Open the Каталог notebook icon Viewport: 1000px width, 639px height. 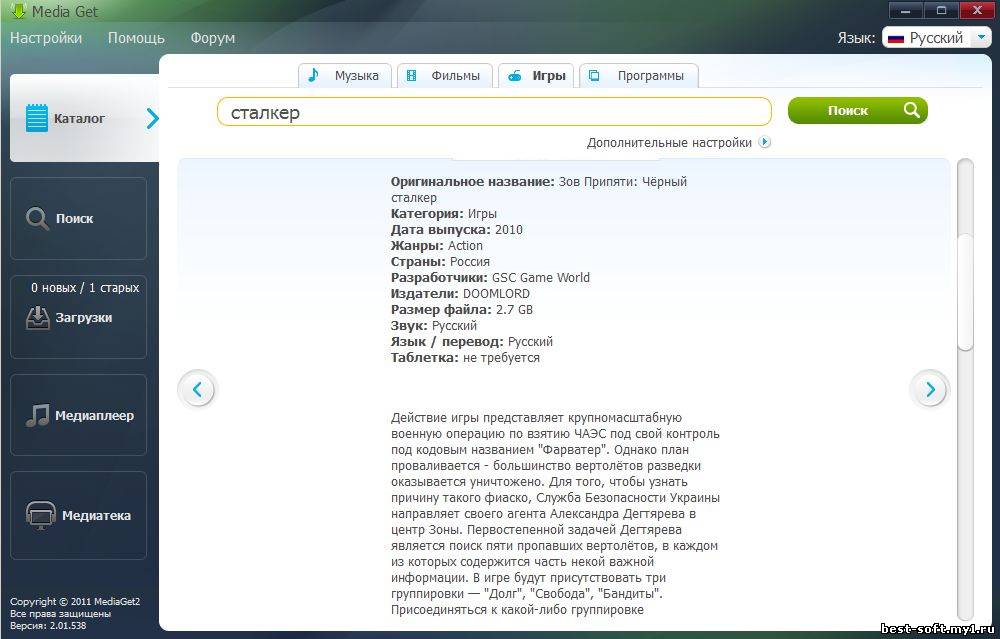click(37, 119)
